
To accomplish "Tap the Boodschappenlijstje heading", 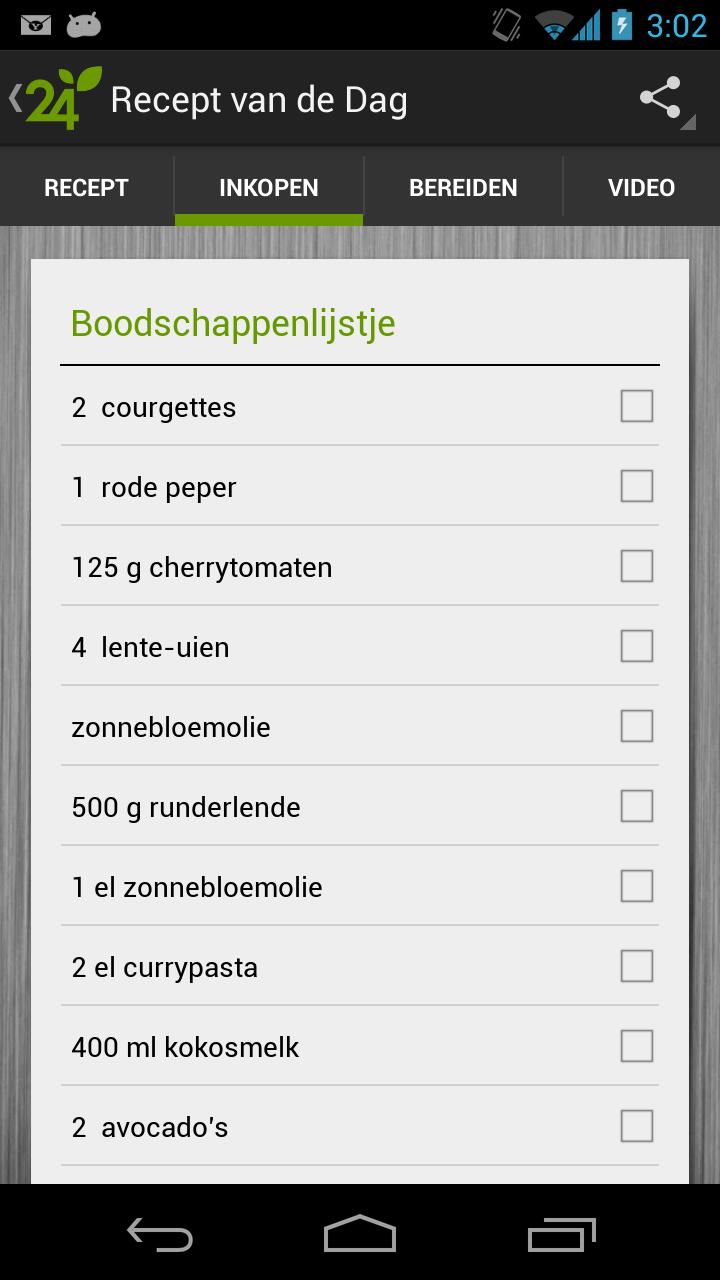I will click(x=233, y=323).
